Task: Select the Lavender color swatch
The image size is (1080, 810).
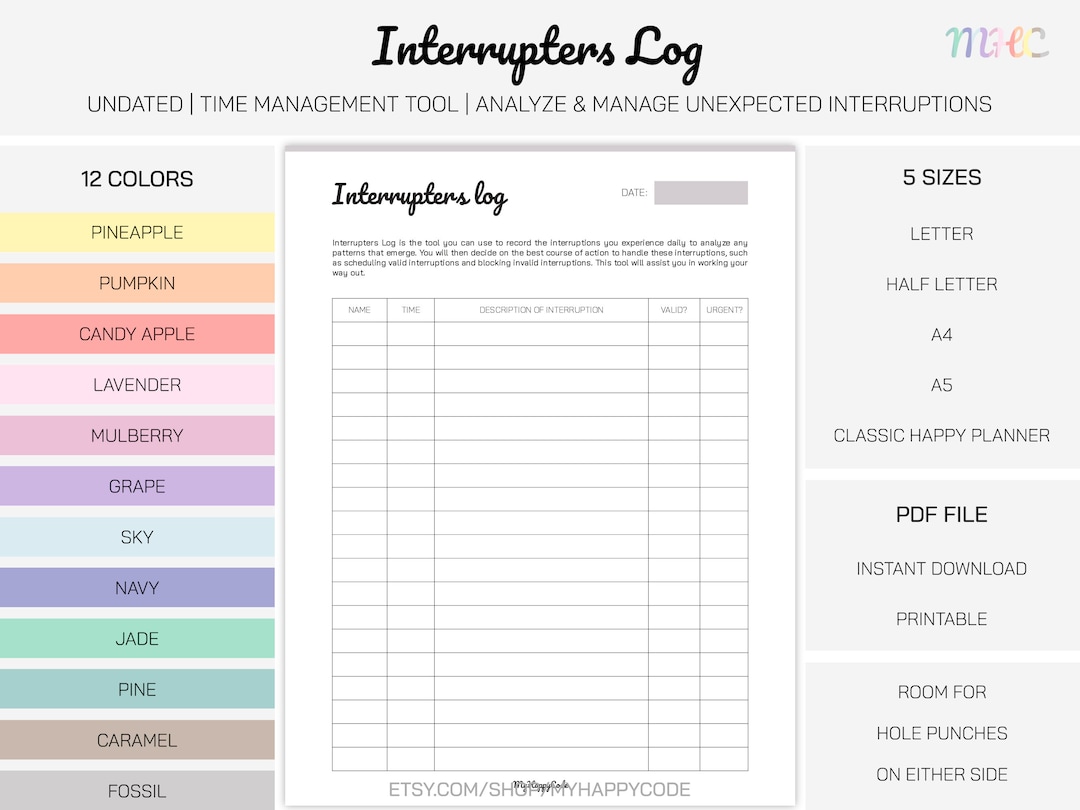Action: pos(137,384)
